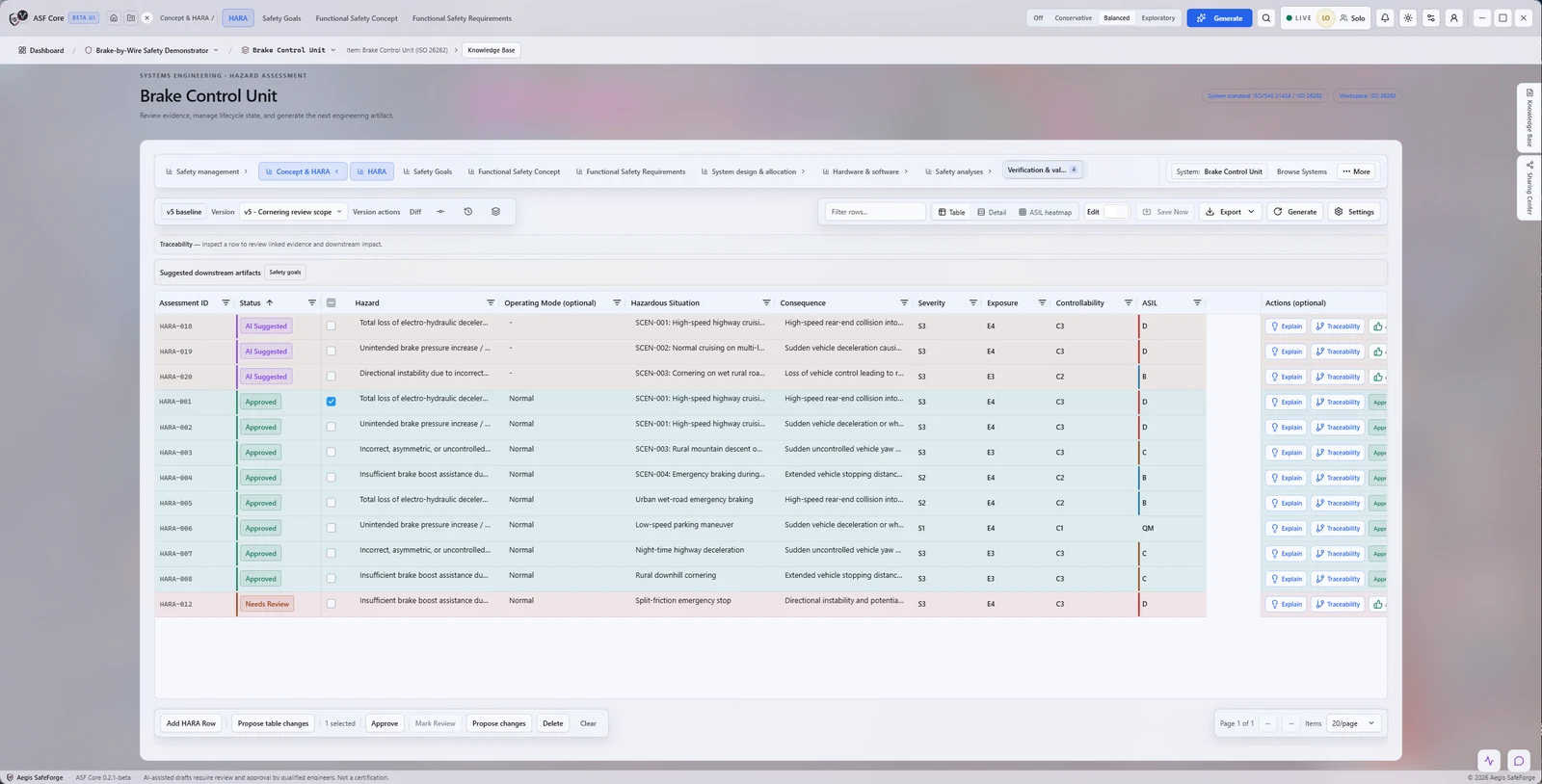Viewport: 1542px width, 784px height.
Task: Click the blue Generate button
Action: tap(1219, 18)
